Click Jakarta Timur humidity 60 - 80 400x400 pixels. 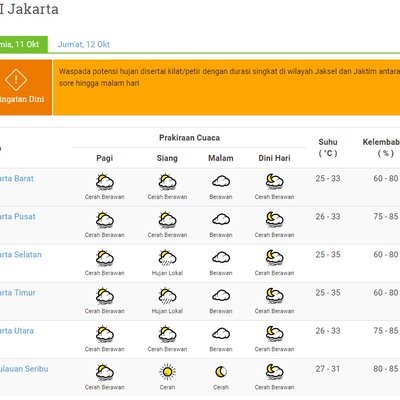386,293
